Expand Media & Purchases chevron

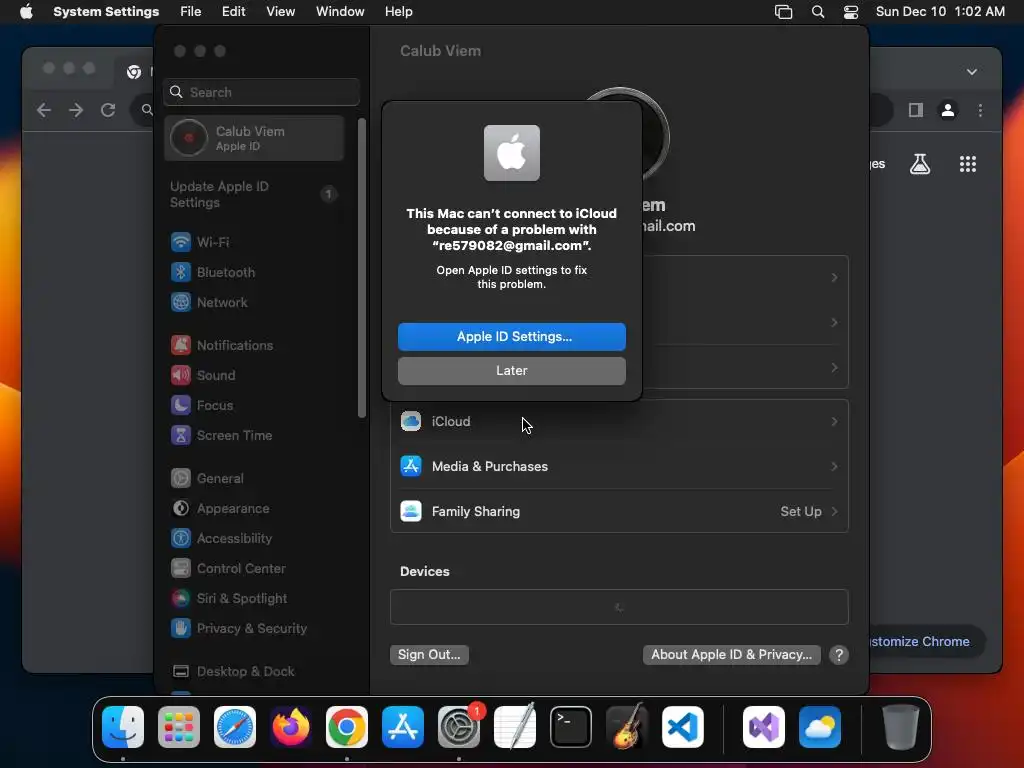(835, 466)
